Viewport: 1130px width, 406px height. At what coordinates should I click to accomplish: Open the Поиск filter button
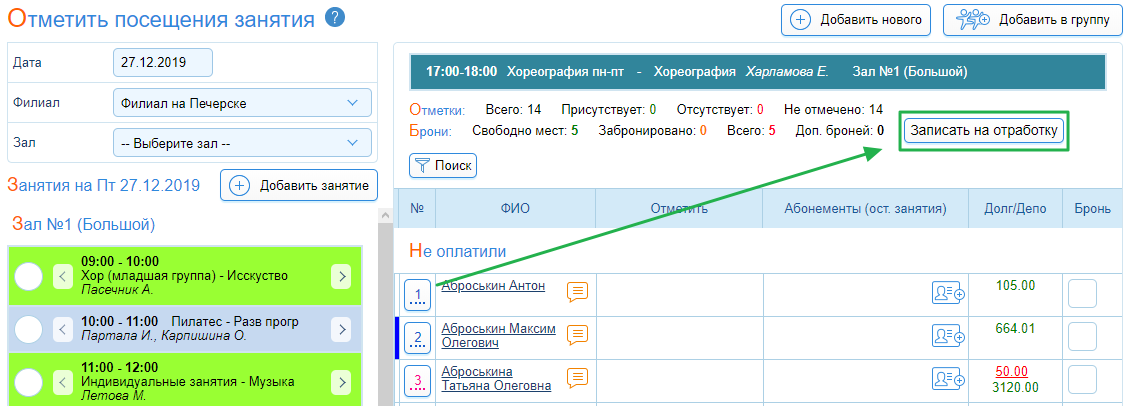(x=443, y=166)
